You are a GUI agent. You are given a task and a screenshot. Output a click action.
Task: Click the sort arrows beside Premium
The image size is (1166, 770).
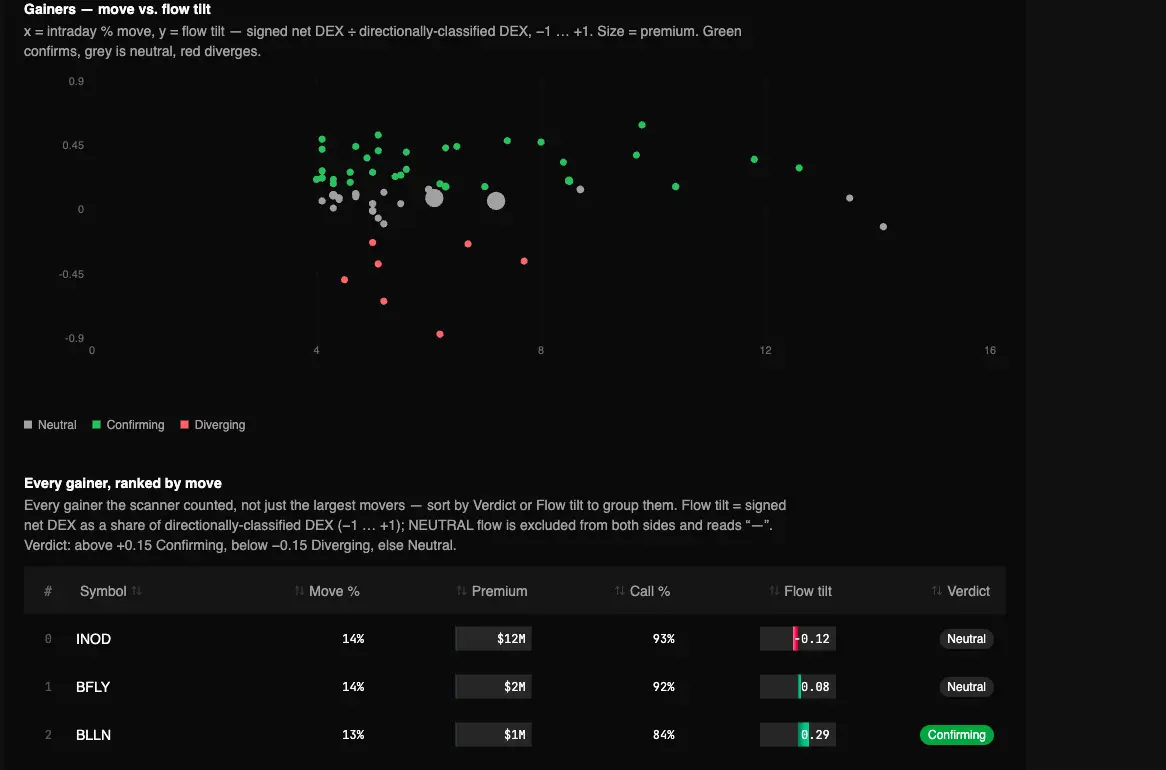(462, 591)
